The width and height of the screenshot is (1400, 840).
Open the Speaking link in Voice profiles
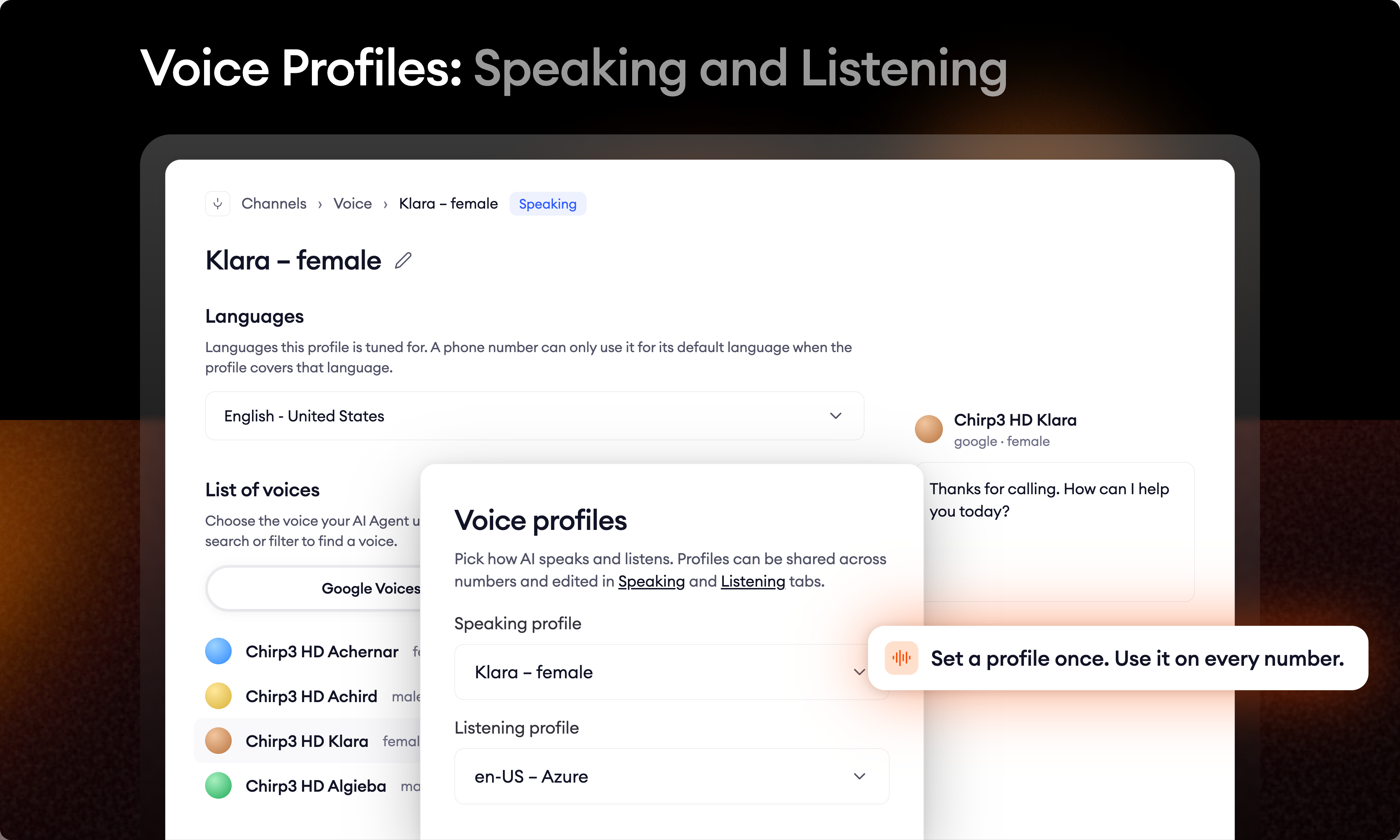(x=651, y=581)
